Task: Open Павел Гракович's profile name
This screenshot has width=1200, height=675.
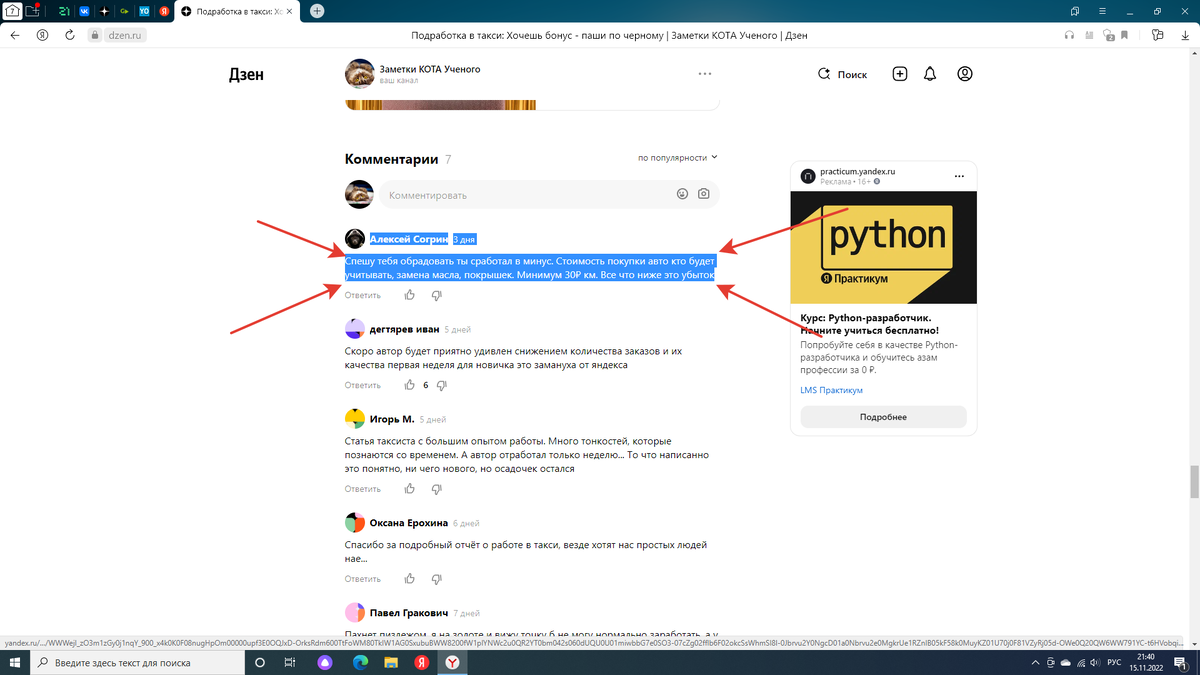Action: point(408,613)
